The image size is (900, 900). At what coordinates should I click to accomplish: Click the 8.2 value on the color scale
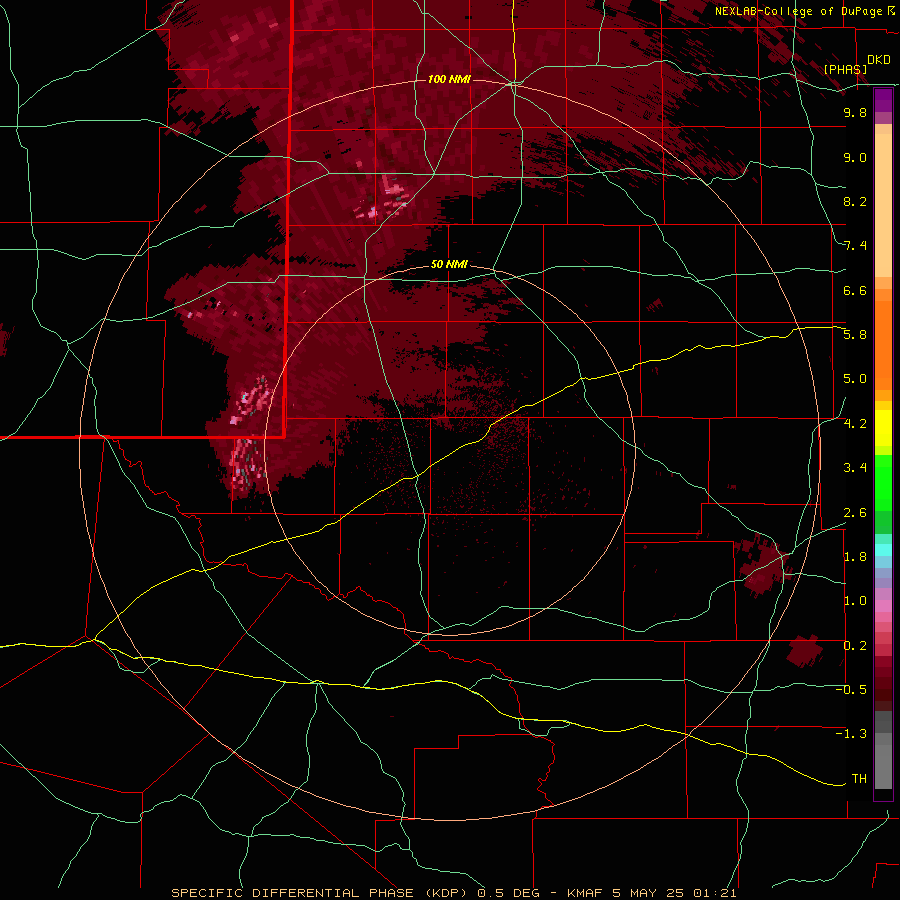(855, 201)
